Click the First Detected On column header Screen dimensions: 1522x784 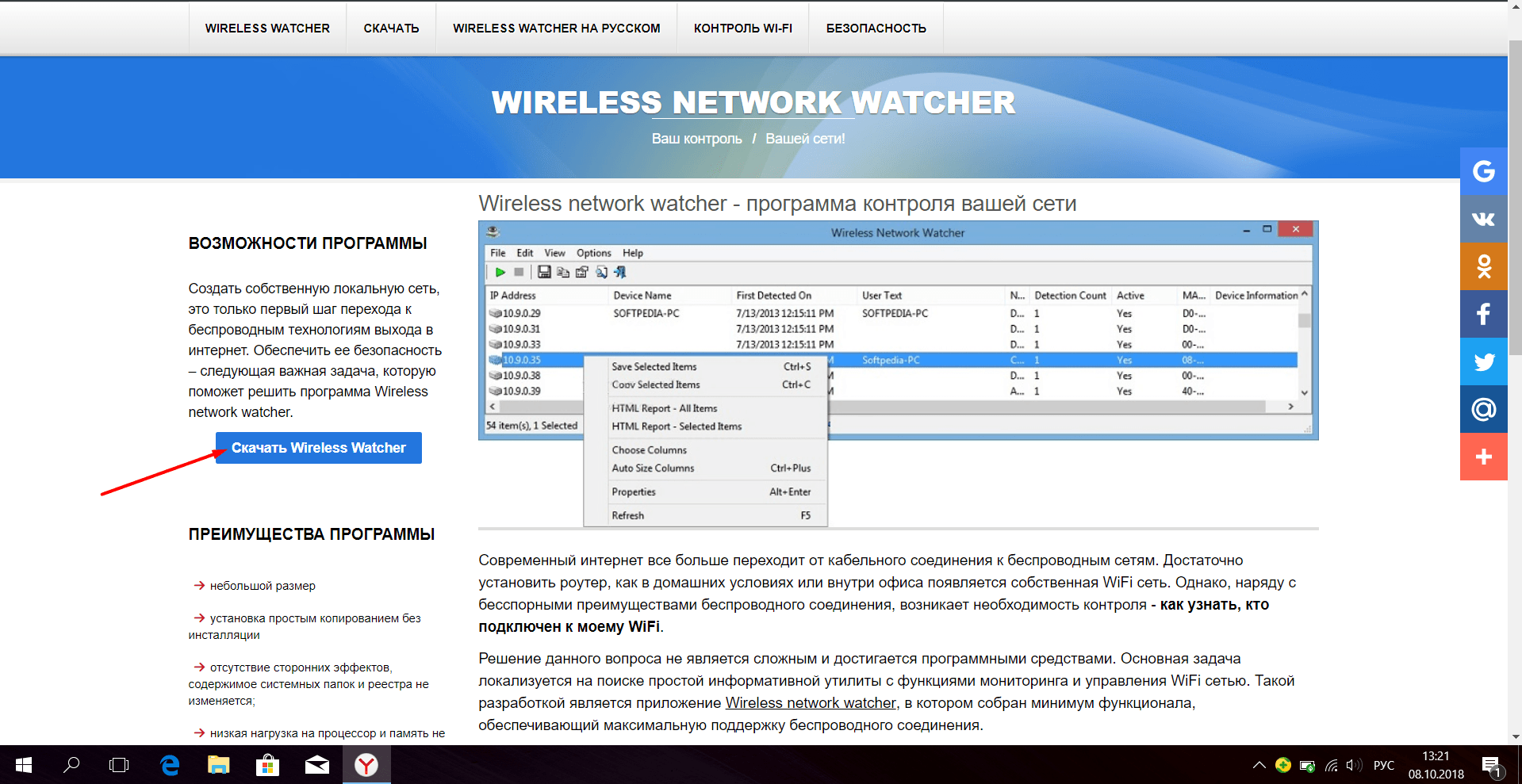796,296
